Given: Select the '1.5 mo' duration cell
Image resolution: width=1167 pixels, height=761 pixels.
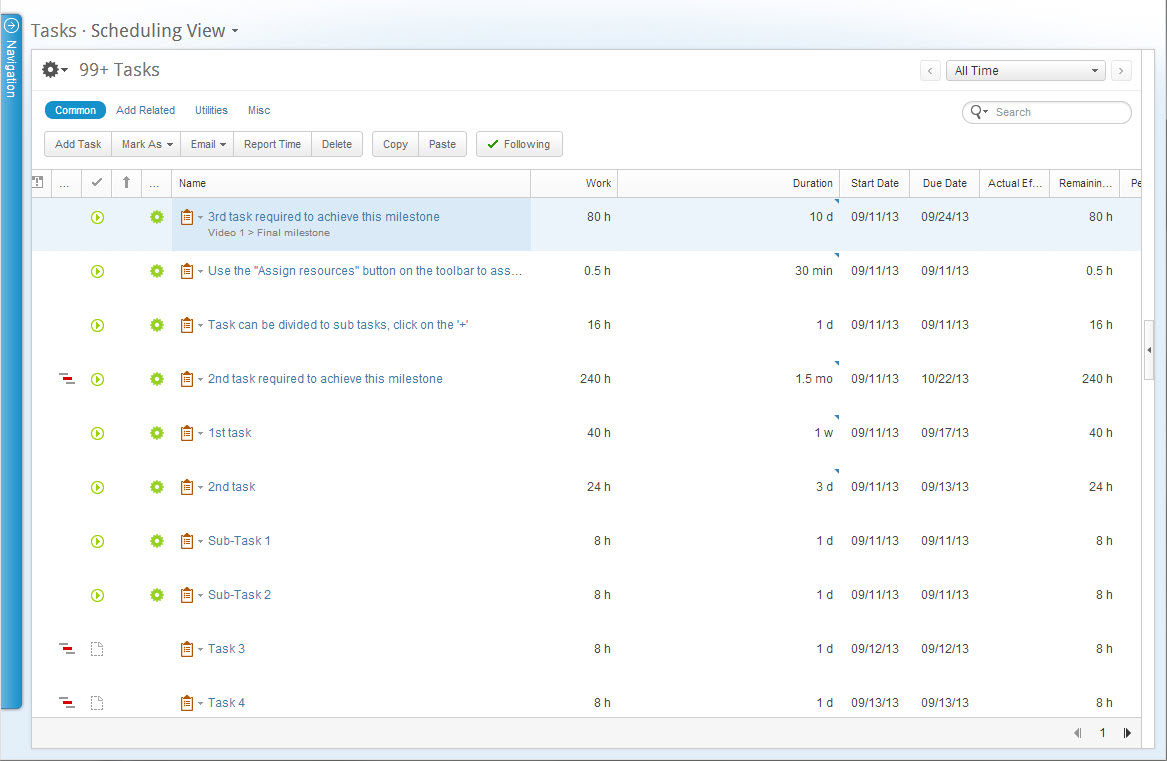Looking at the screenshot, I should (813, 379).
